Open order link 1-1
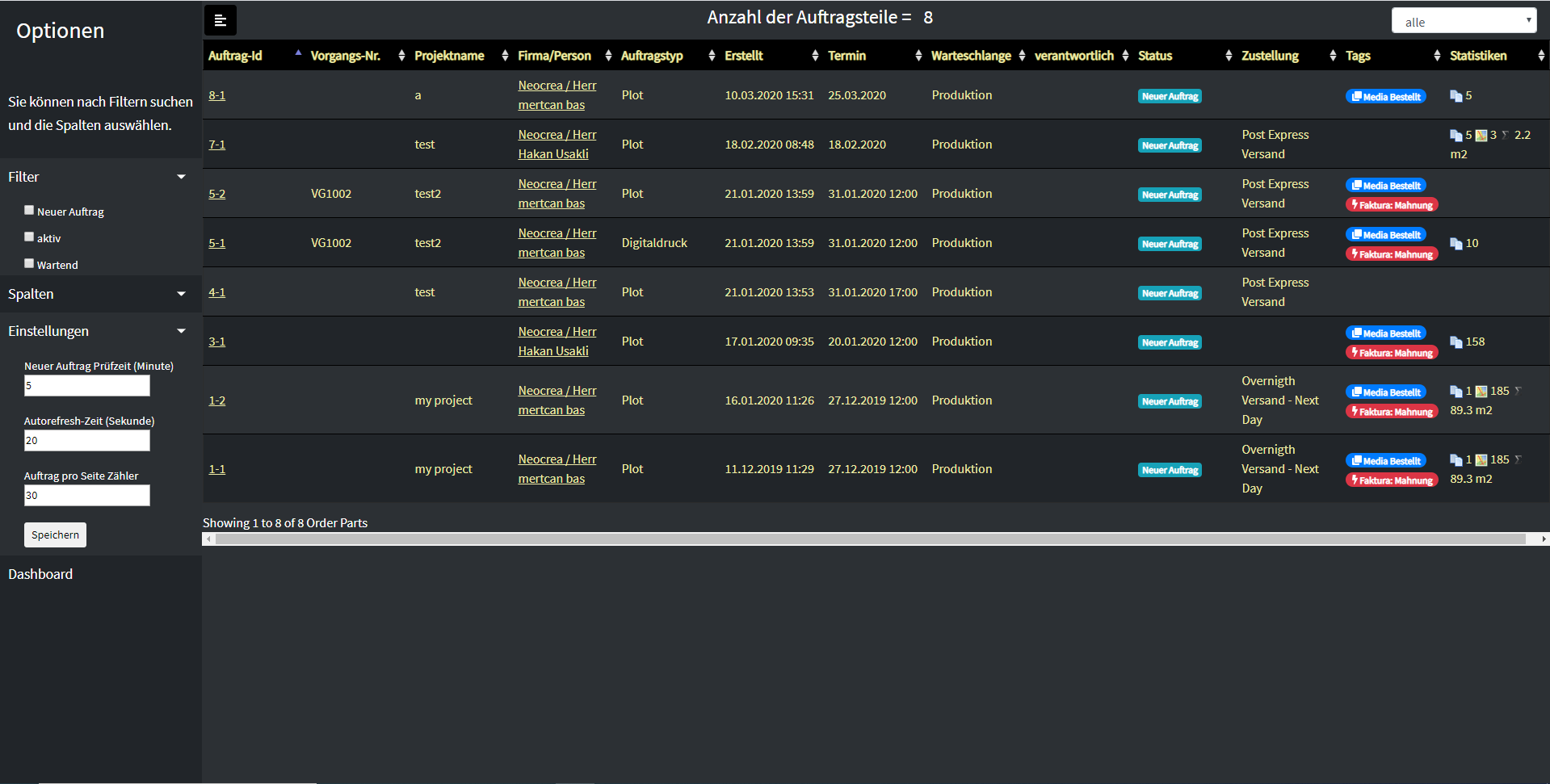The height and width of the screenshot is (784, 1550). pyautogui.click(x=216, y=469)
